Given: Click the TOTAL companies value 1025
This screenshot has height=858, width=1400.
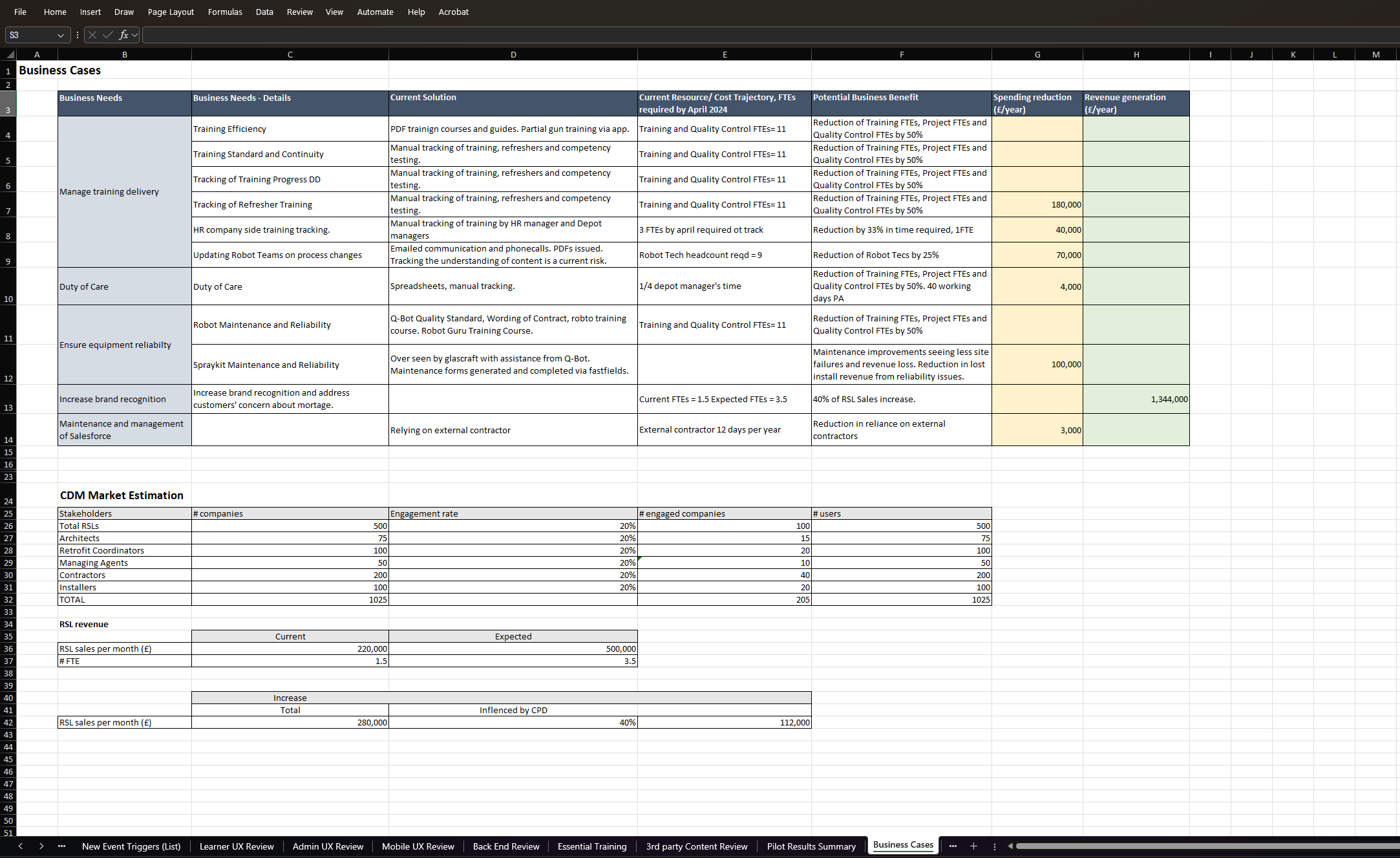Looking at the screenshot, I should [290, 600].
